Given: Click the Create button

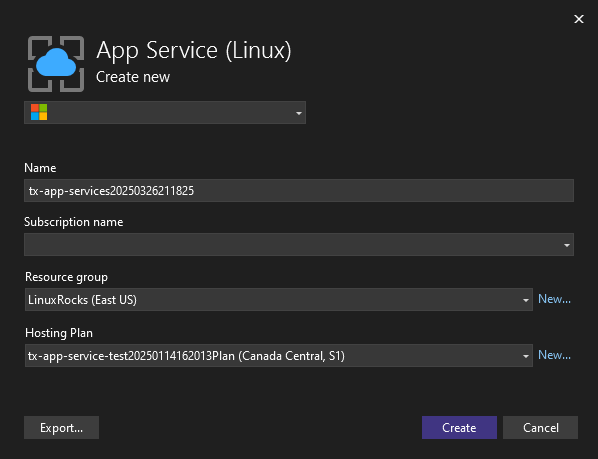Looking at the screenshot, I should [x=459, y=427].
